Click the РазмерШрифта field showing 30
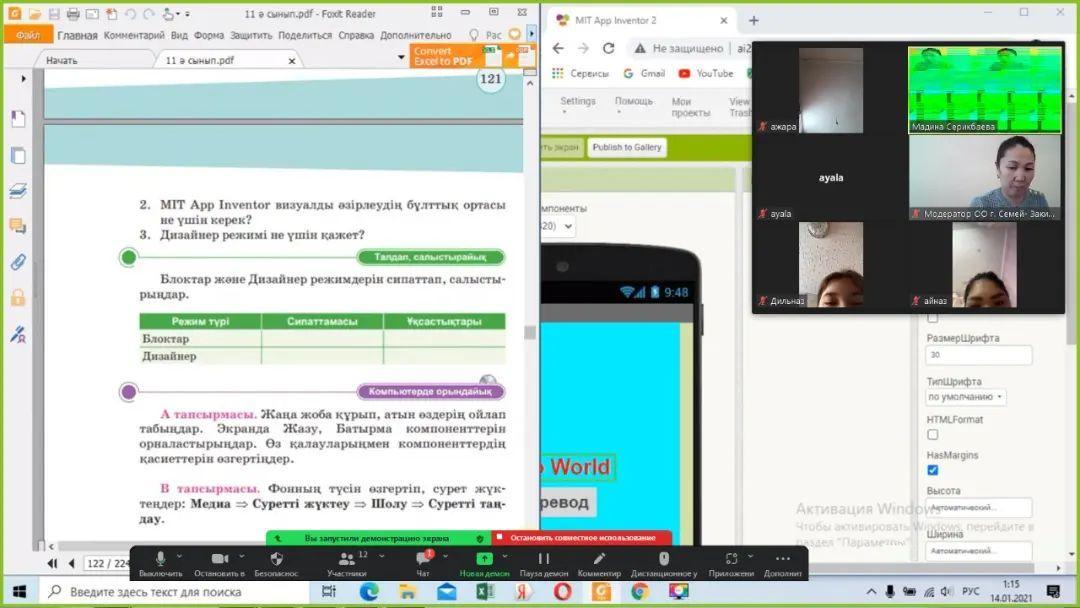 point(978,355)
